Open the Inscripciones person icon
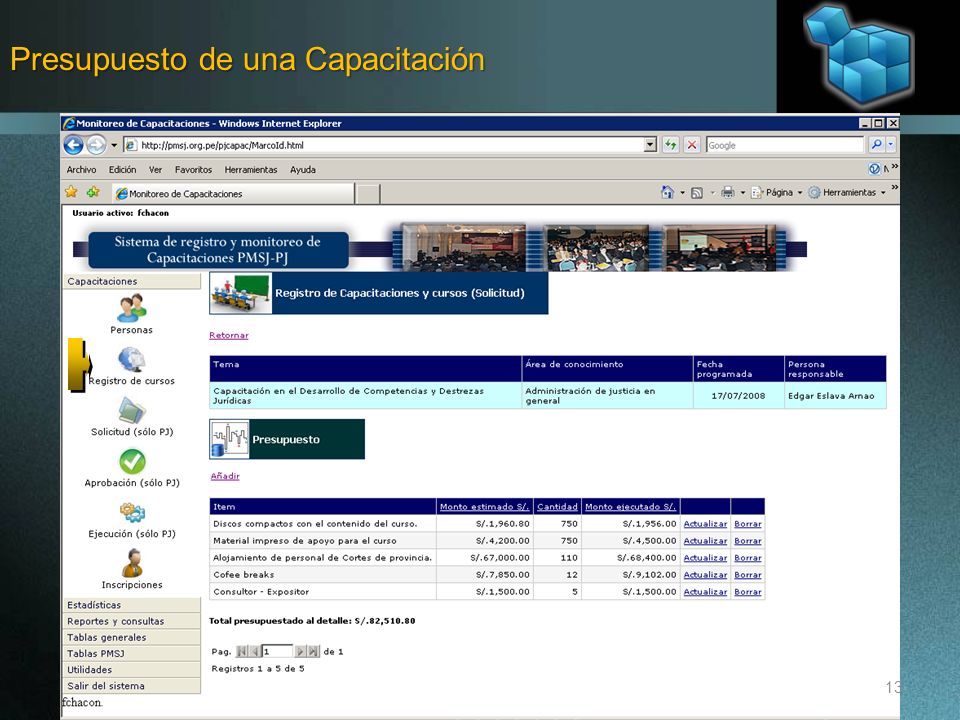The height and width of the screenshot is (720, 960). pyautogui.click(x=132, y=563)
